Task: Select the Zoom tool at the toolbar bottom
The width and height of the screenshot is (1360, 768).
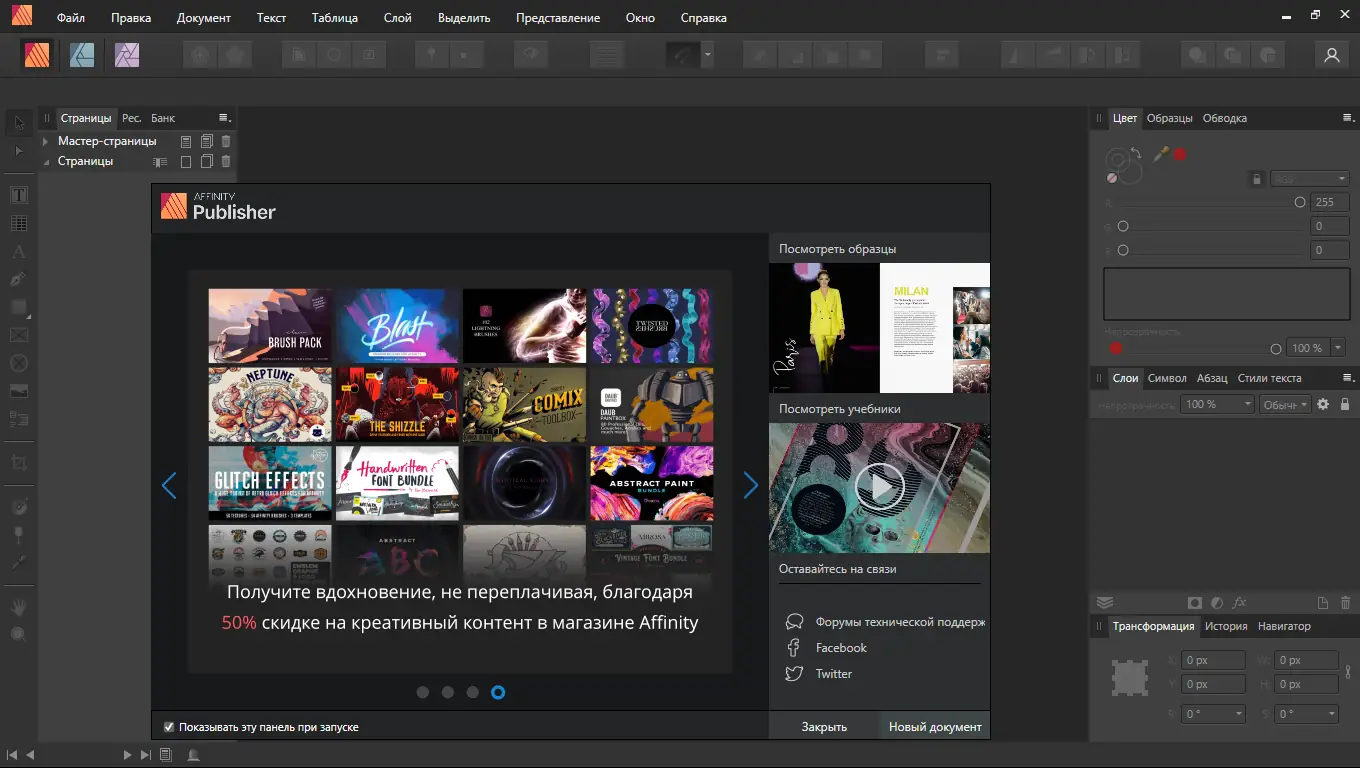Action: coord(18,634)
